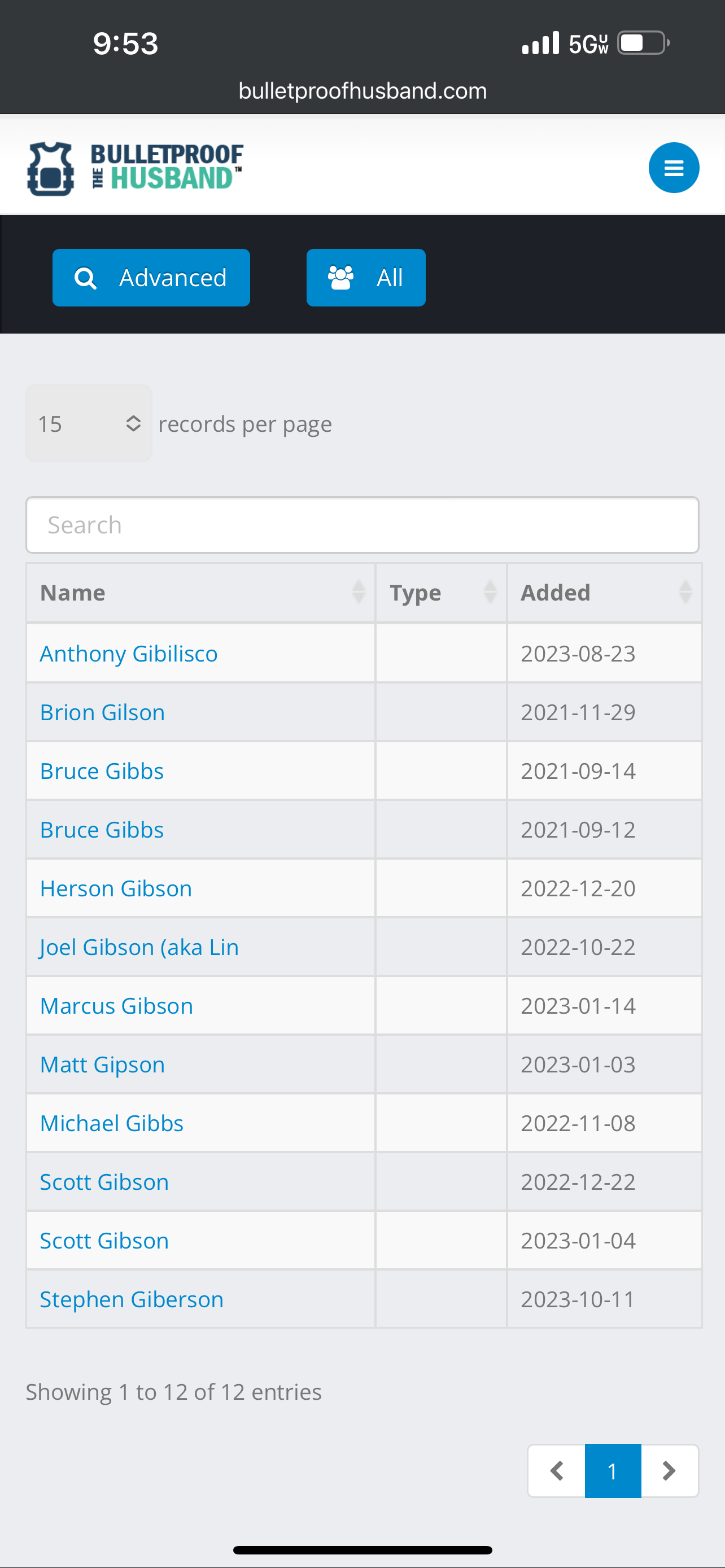This screenshot has height=1568, width=725.
Task: Click the magnifier icon on Advanced button
Action: [x=85, y=278]
